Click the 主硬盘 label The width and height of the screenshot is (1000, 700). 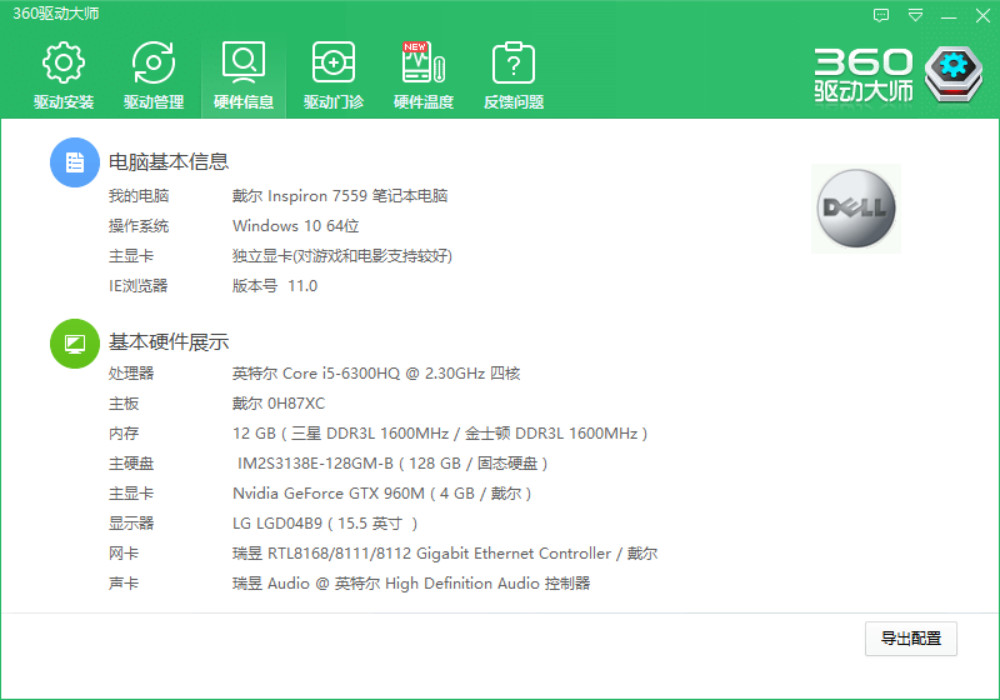click(x=131, y=463)
